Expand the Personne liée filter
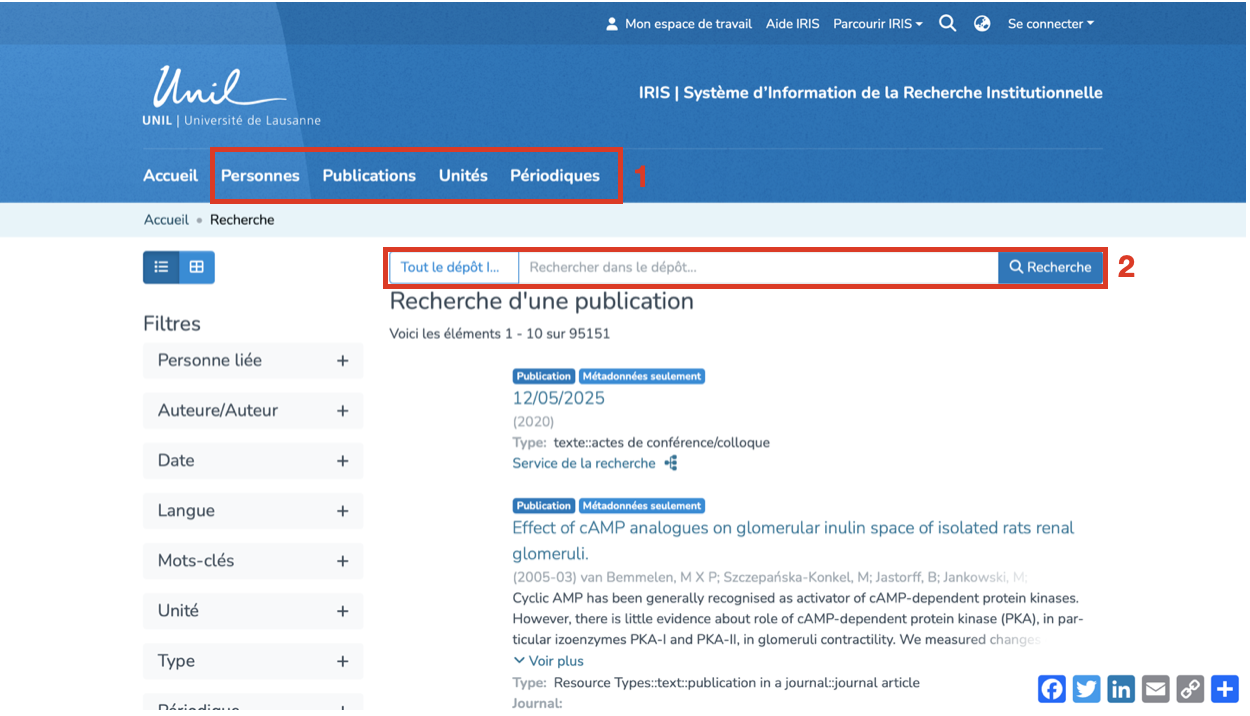Viewport: 1250px width, 716px height. [342, 361]
